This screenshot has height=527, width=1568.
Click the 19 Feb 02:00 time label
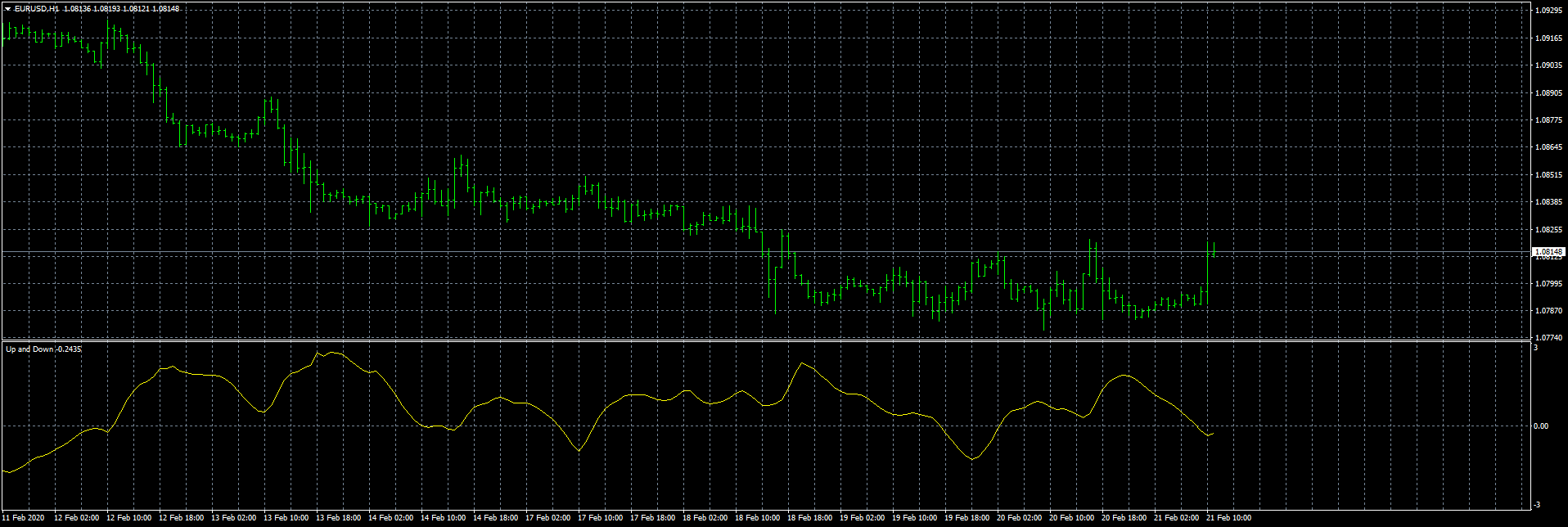coord(863,518)
